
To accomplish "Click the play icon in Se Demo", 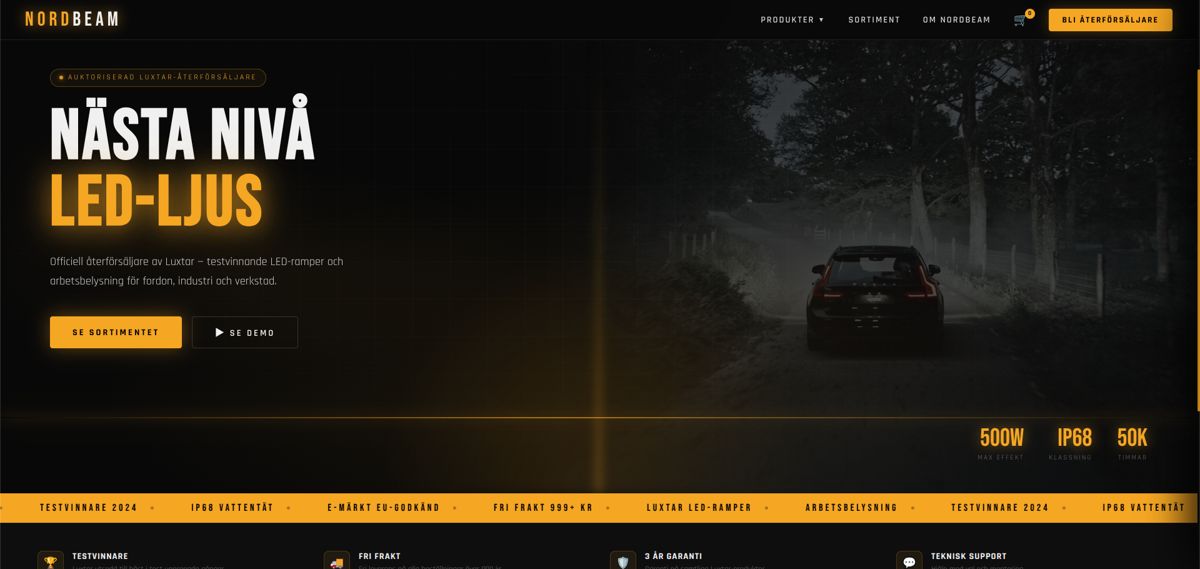I will pos(219,333).
